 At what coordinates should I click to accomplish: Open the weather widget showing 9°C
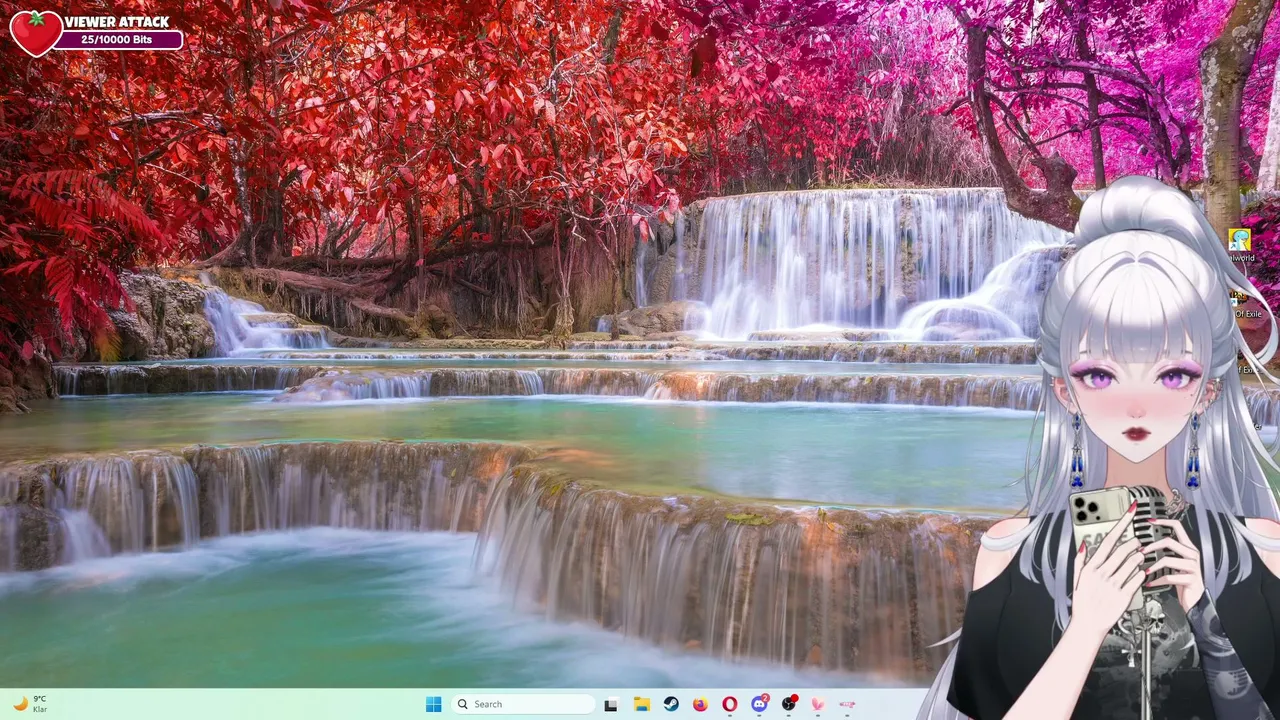tap(30, 704)
